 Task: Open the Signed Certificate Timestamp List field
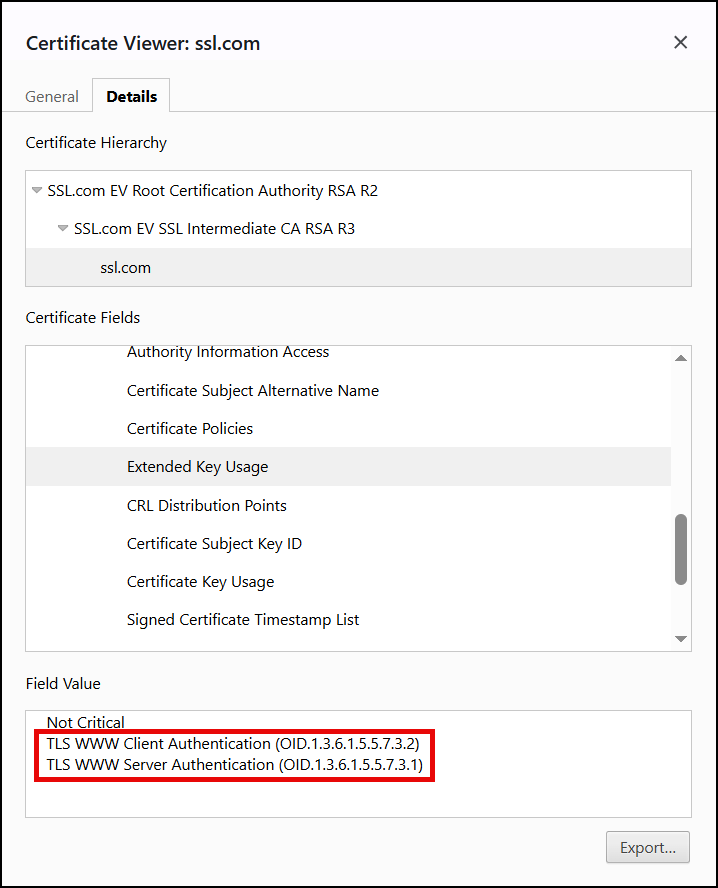click(x=243, y=620)
